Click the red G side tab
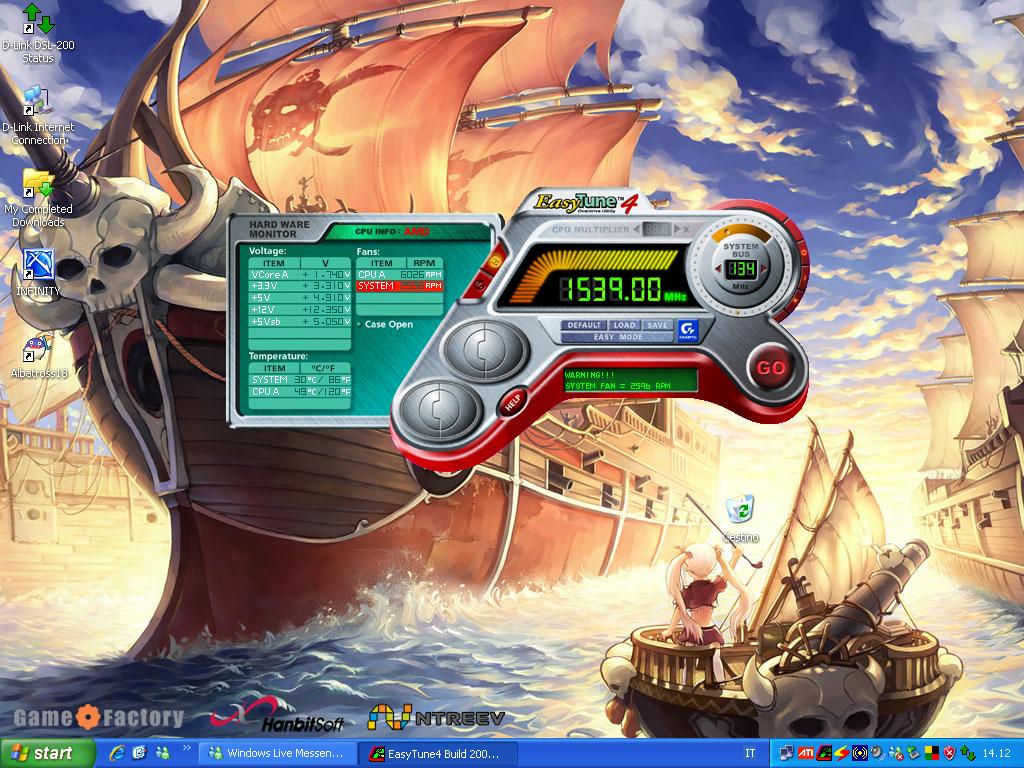 (494, 260)
